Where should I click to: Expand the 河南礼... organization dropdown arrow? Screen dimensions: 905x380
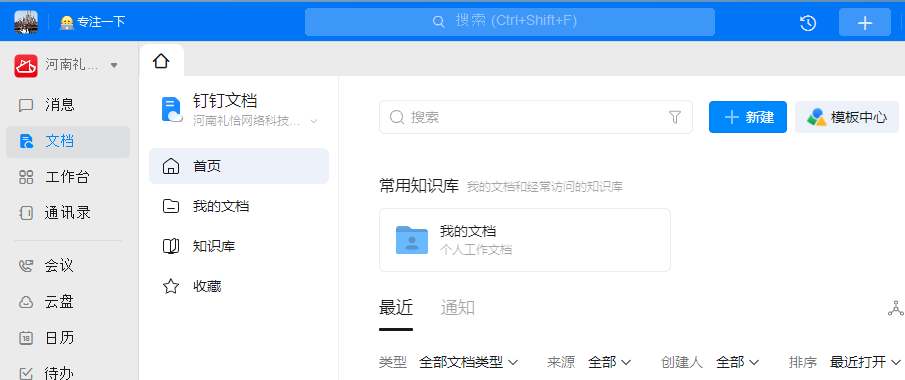[114, 65]
